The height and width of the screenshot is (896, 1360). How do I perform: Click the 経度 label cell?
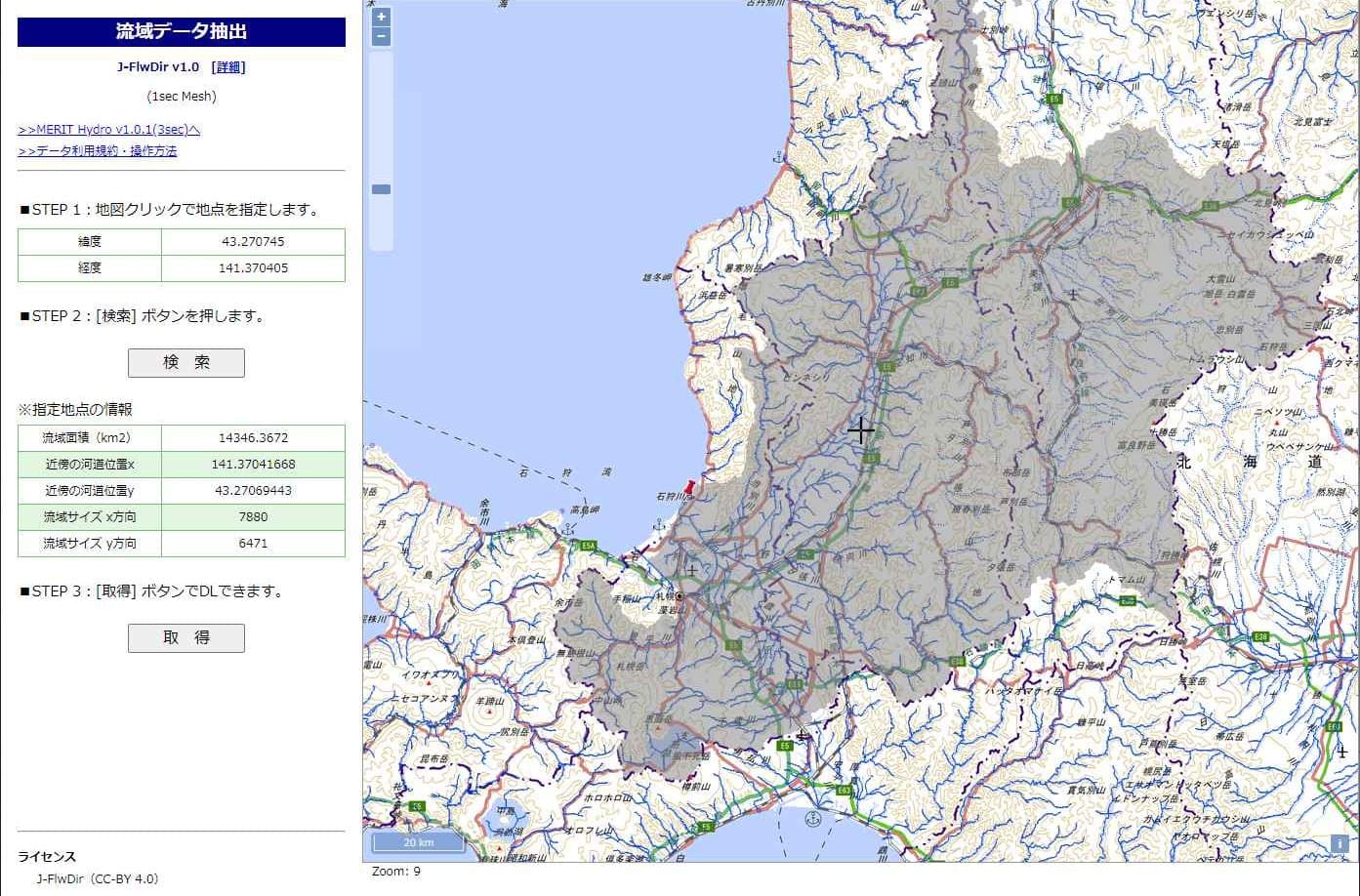point(90,268)
